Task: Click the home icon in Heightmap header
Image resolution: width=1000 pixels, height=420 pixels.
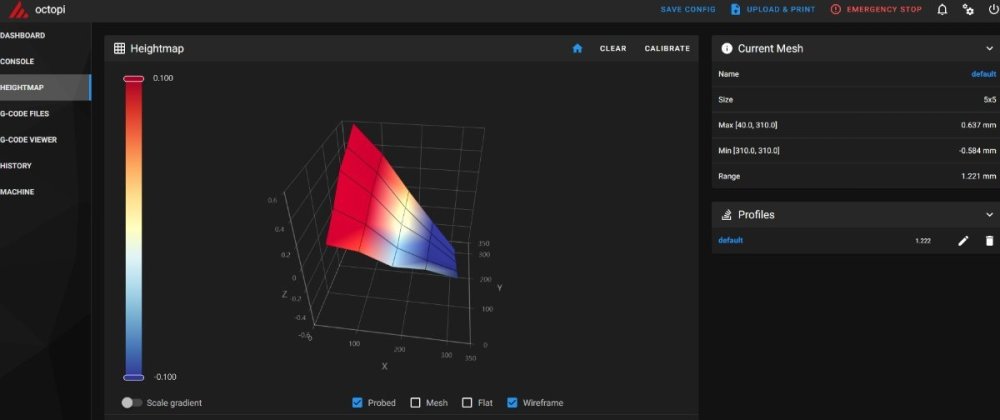Action: [x=577, y=48]
